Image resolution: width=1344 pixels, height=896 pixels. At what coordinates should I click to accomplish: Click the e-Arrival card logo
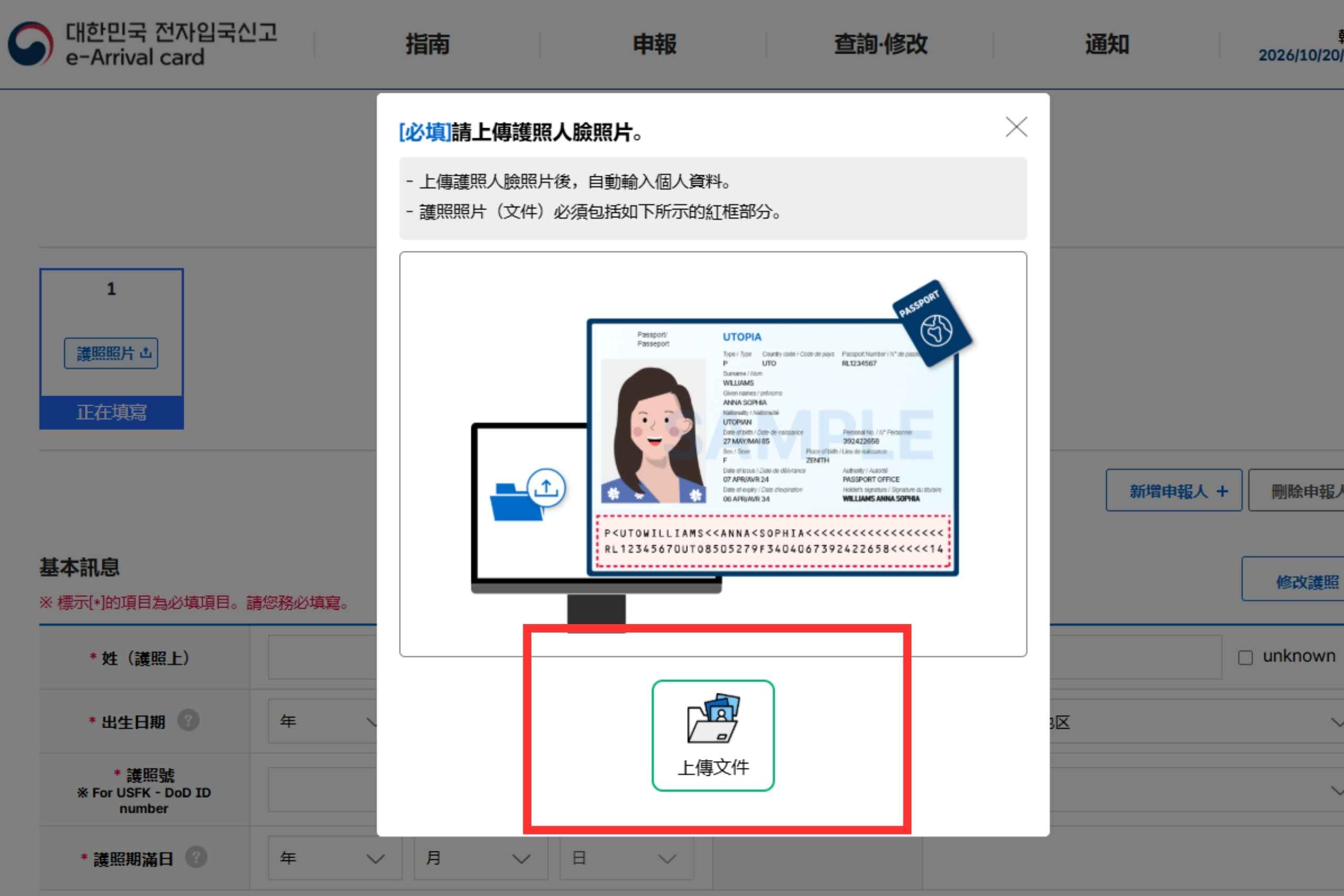click(x=143, y=44)
